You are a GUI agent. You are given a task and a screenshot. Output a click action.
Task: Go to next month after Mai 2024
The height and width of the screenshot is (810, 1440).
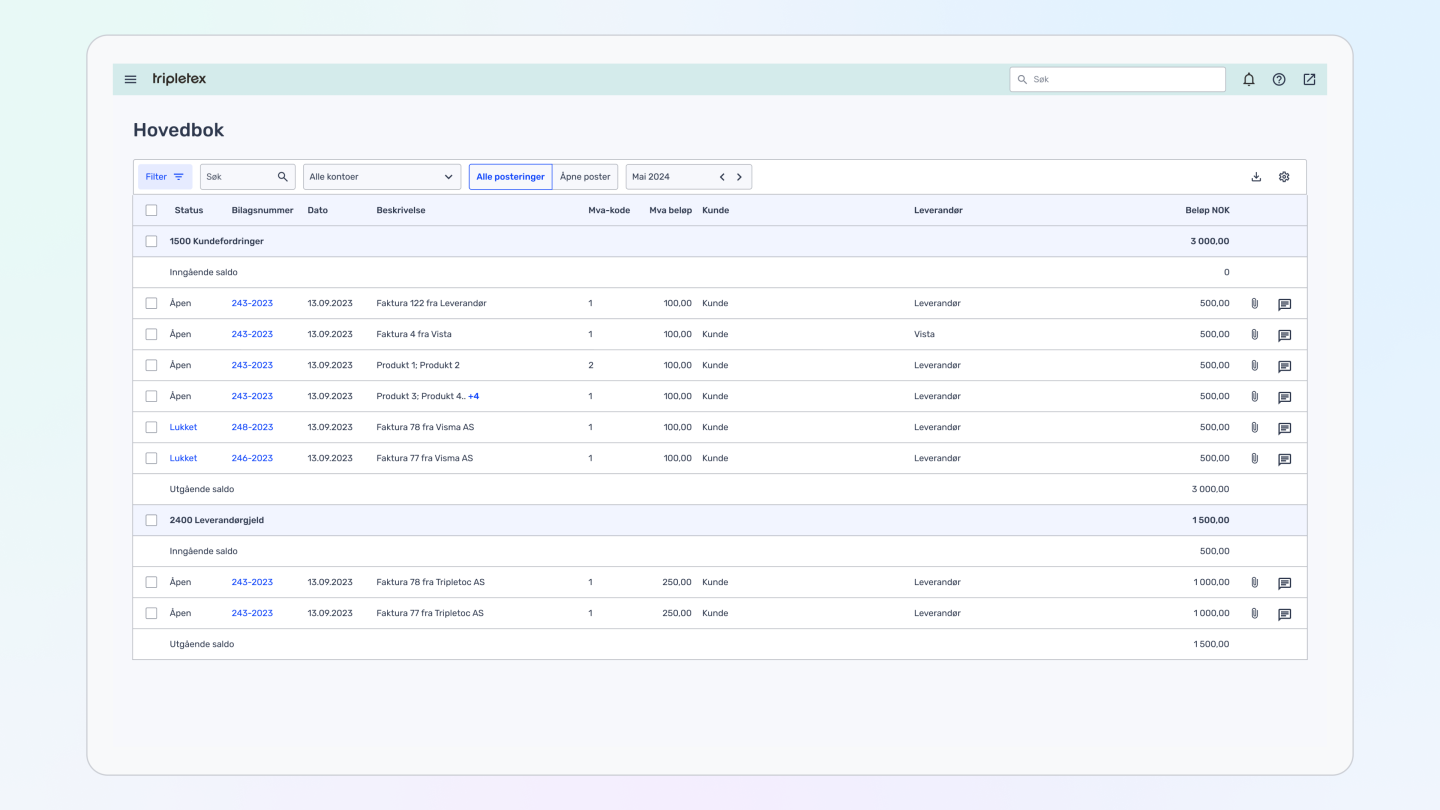739,177
